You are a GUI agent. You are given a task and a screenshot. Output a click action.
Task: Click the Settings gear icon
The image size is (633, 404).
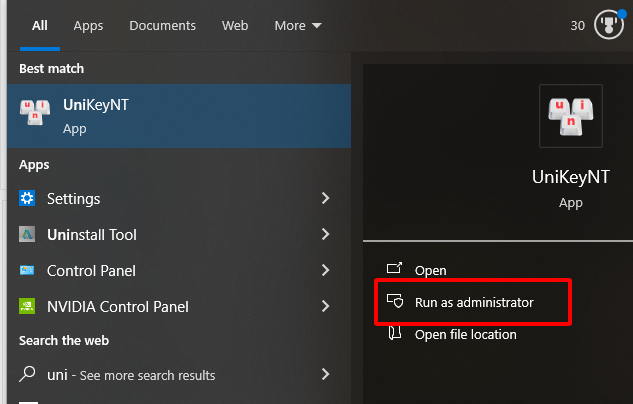click(27, 198)
